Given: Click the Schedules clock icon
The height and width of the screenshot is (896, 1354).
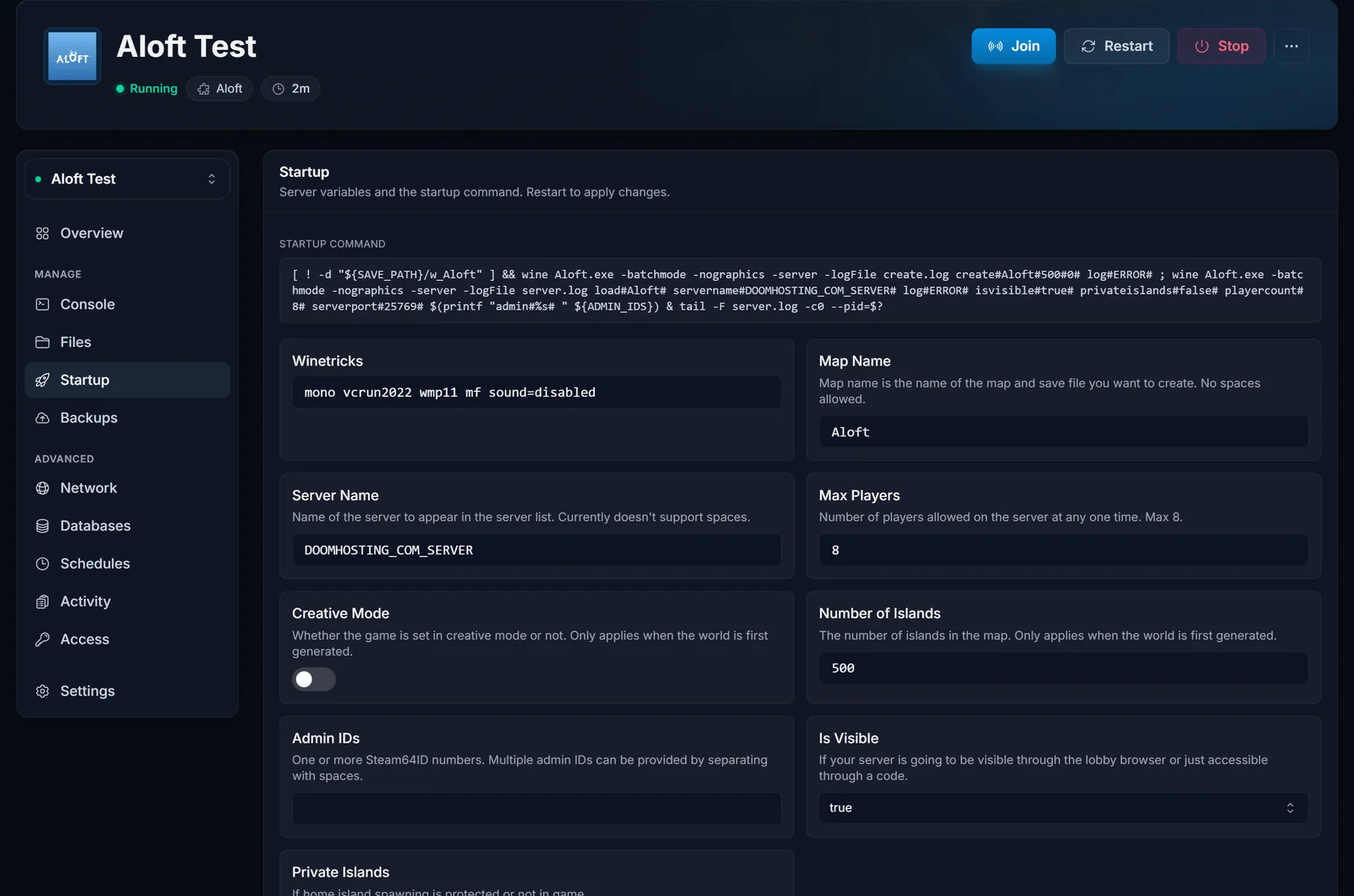Looking at the screenshot, I should pyautogui.click(x=42, y=563).
